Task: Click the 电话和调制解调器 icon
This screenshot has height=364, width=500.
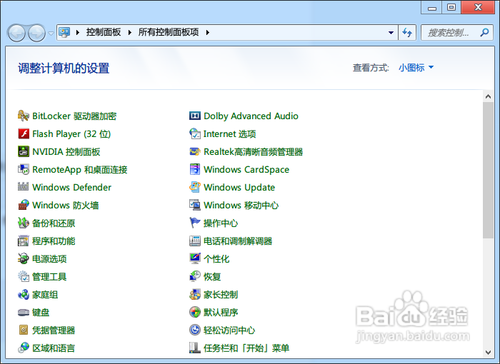Action: [195, 241]
